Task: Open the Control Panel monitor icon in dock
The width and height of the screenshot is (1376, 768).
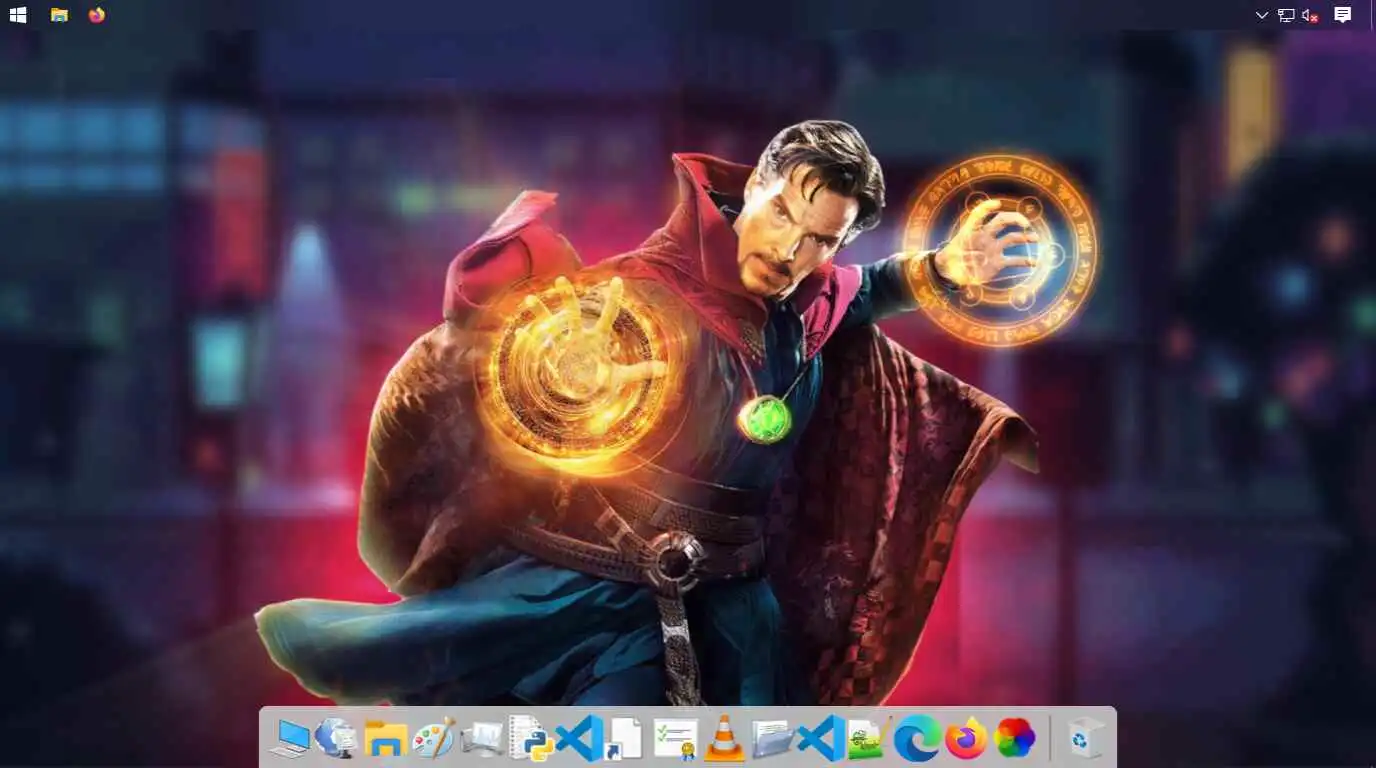Action: tap(482, 739)
